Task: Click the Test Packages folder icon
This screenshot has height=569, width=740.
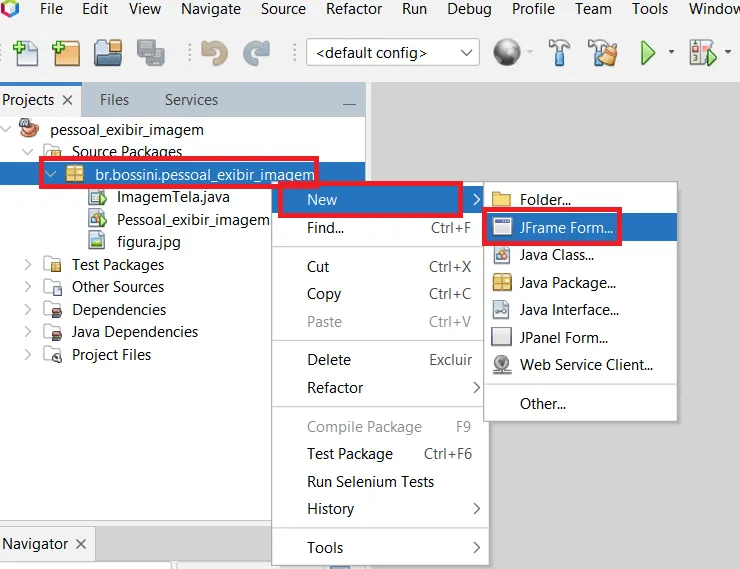Action: [53, 265]
